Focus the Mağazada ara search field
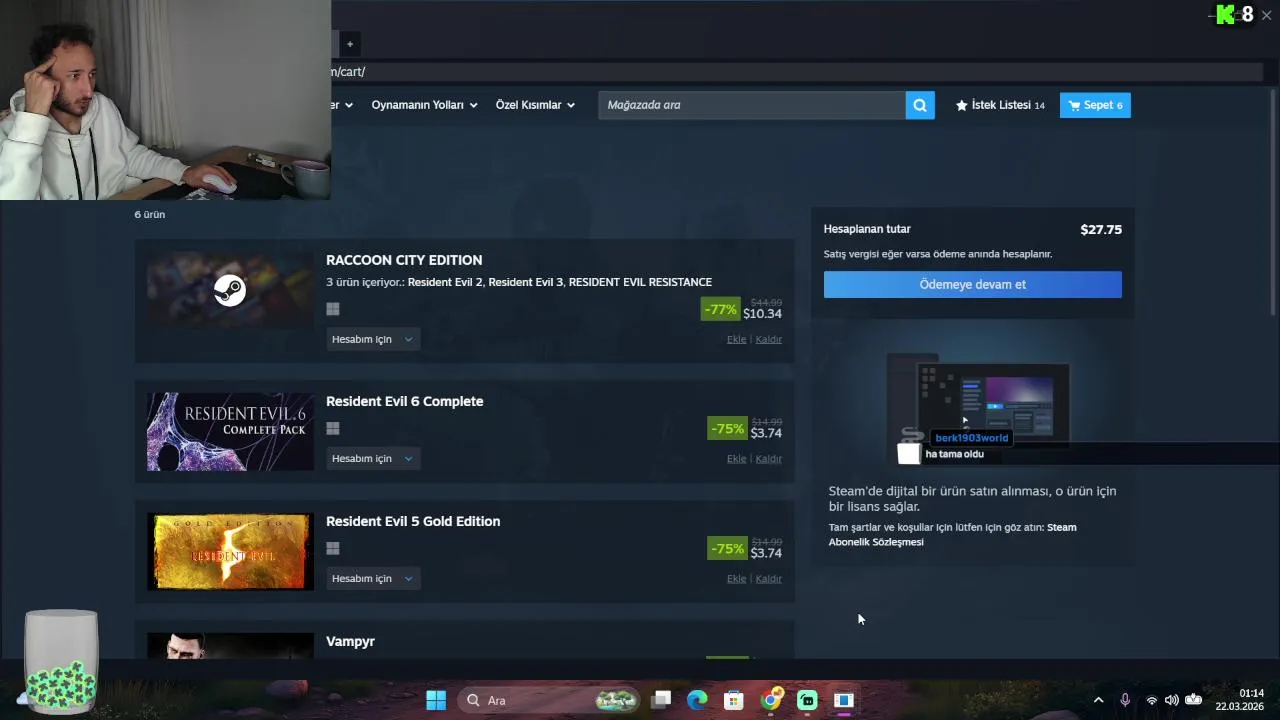The image size is (1280, 720). (x=752, y=105)
